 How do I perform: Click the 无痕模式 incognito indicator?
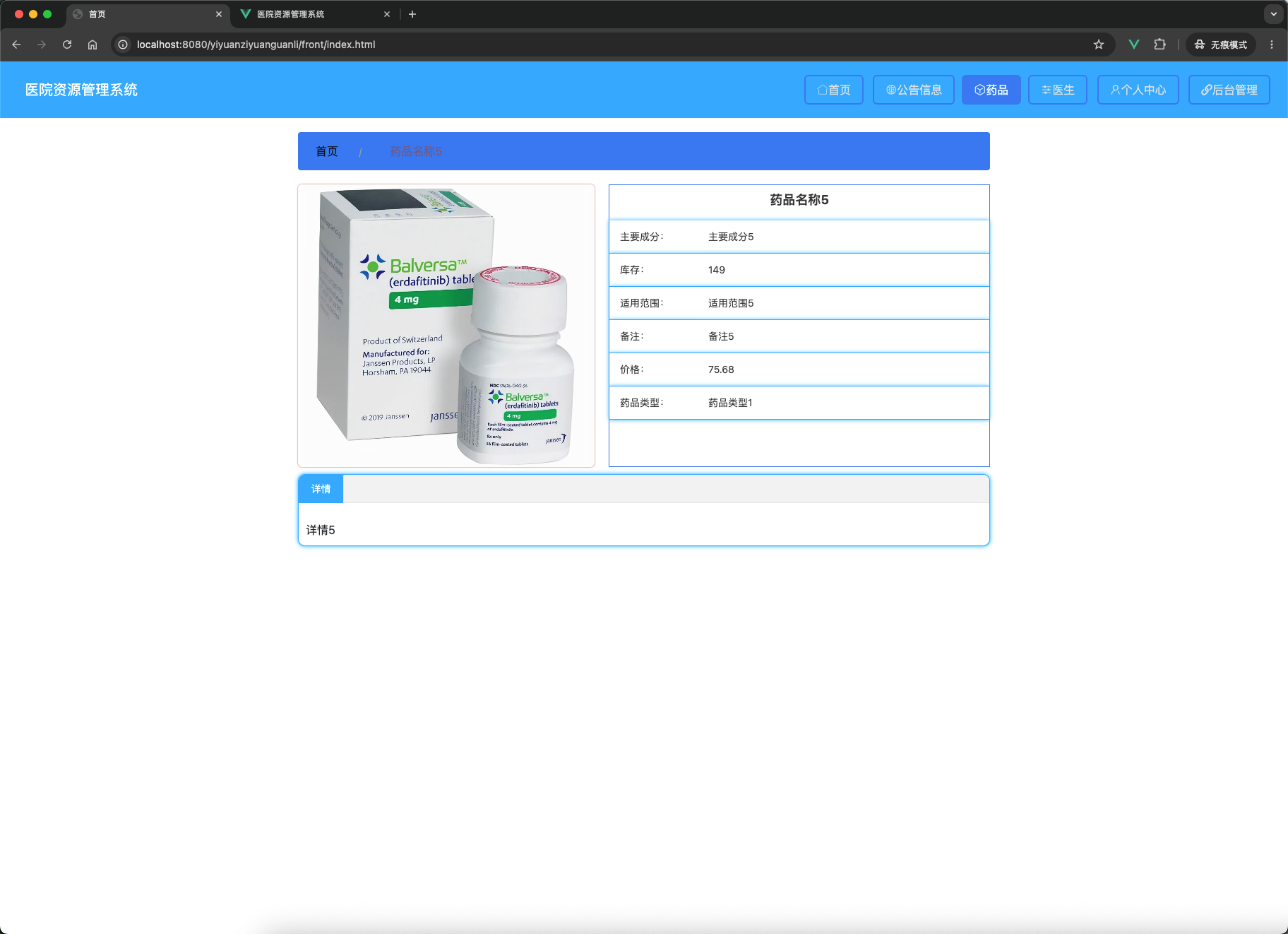[1221, 45]
